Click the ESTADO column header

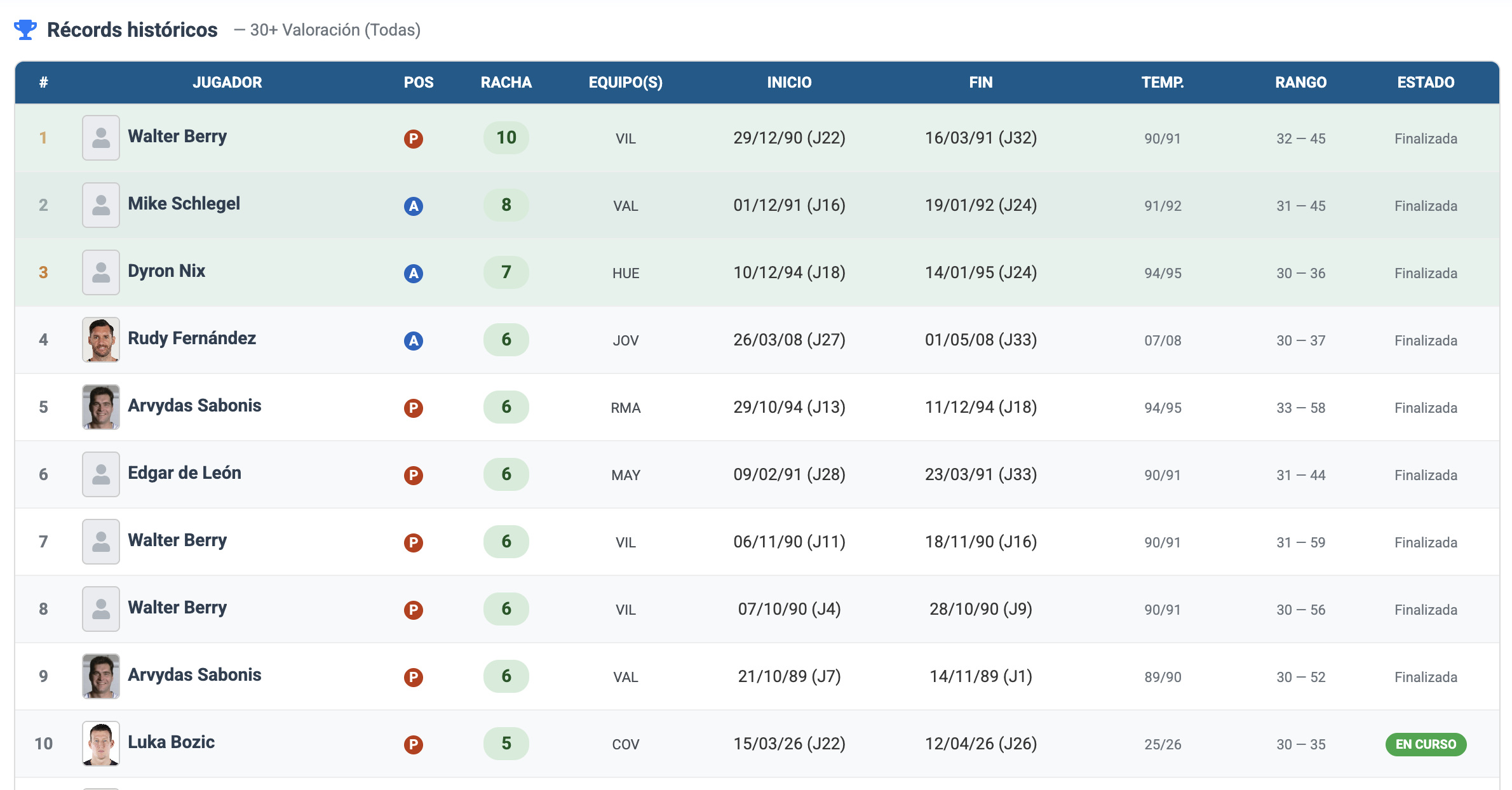pyautogui.click(x=1426, y=83)
